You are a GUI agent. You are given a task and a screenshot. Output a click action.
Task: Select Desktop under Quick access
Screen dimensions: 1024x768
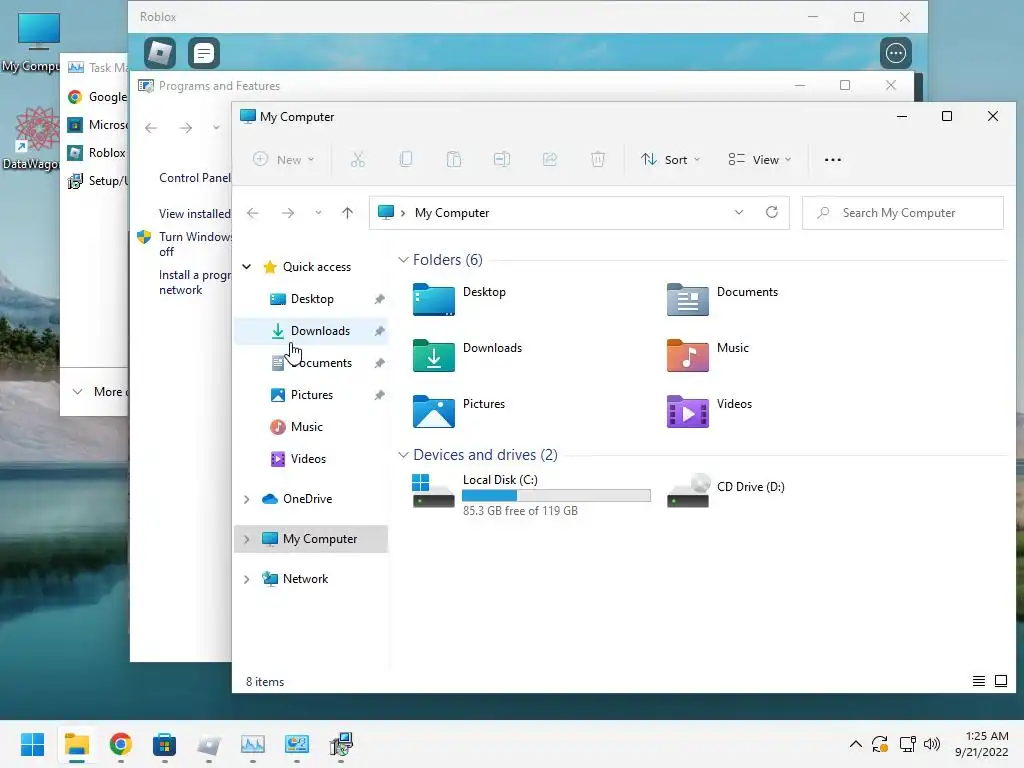pyautogui.click(x=312, y=298)
